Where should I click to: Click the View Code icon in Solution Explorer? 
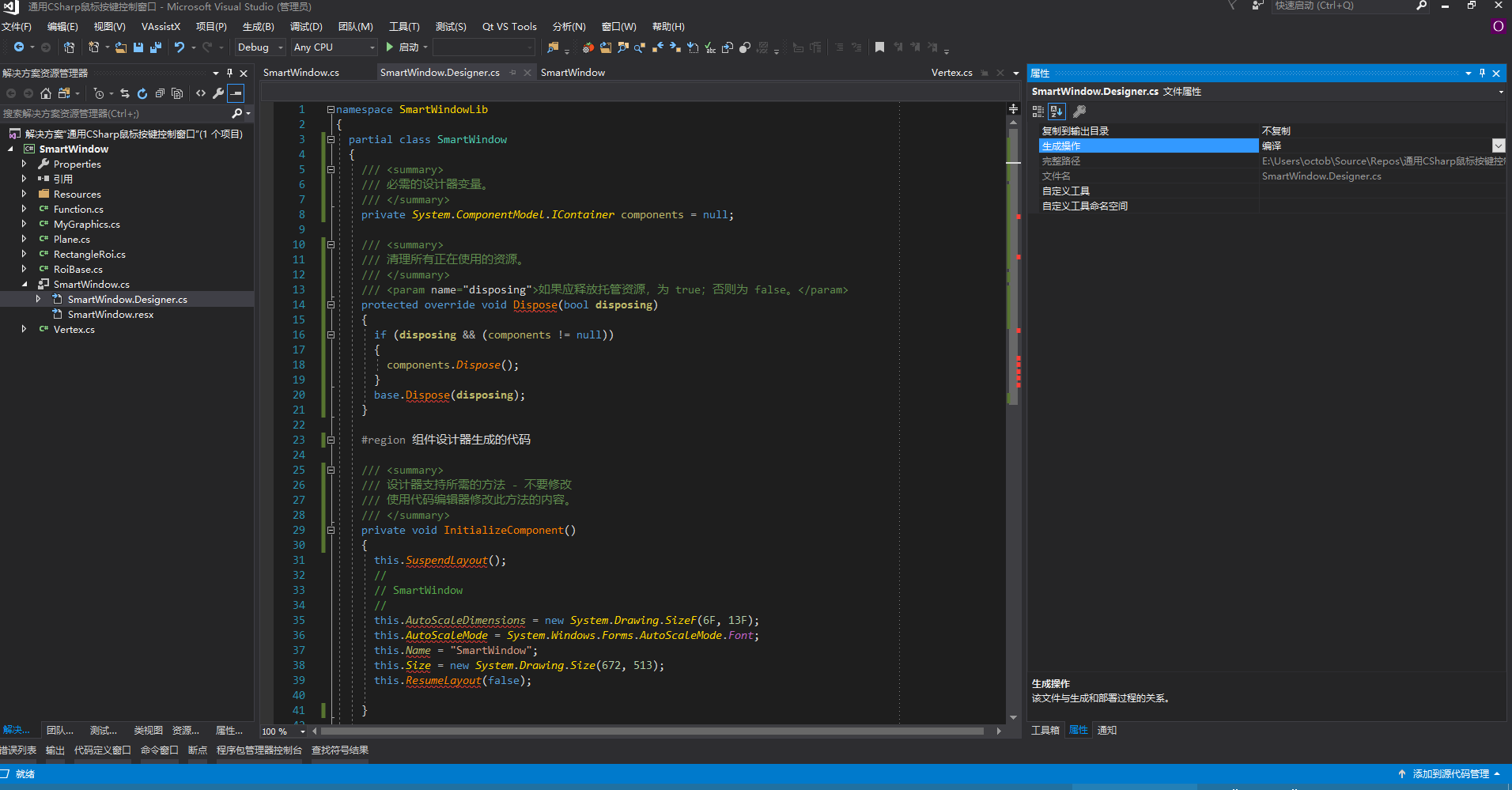point(201,93)
